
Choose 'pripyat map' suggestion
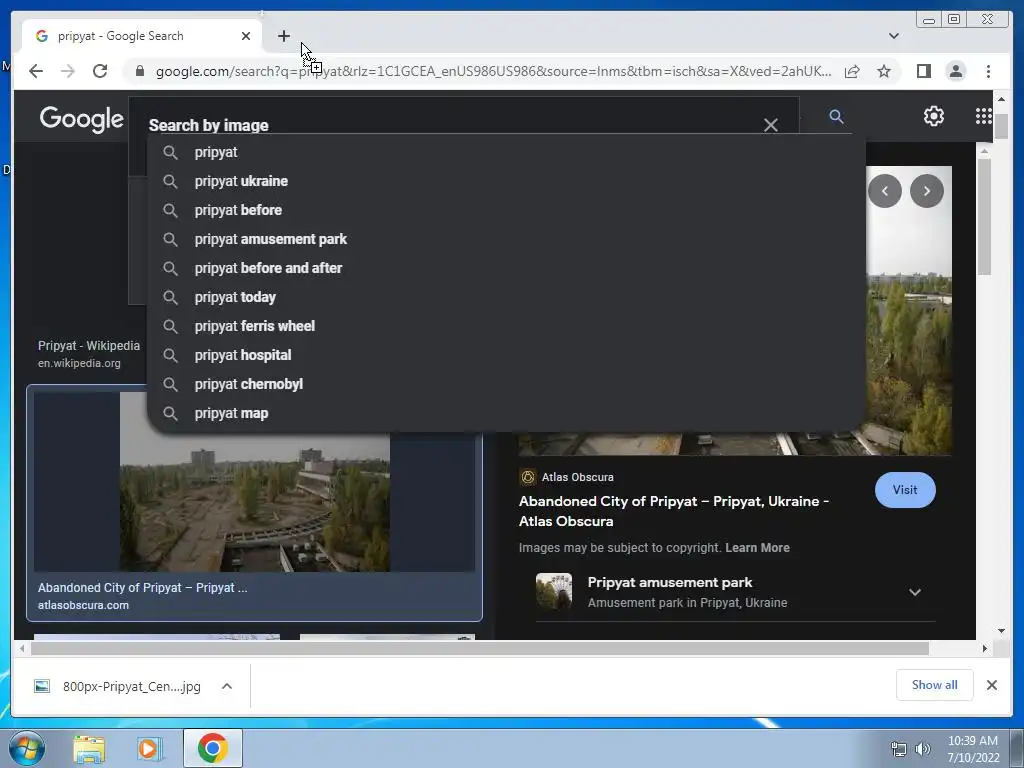click(506, 413)
